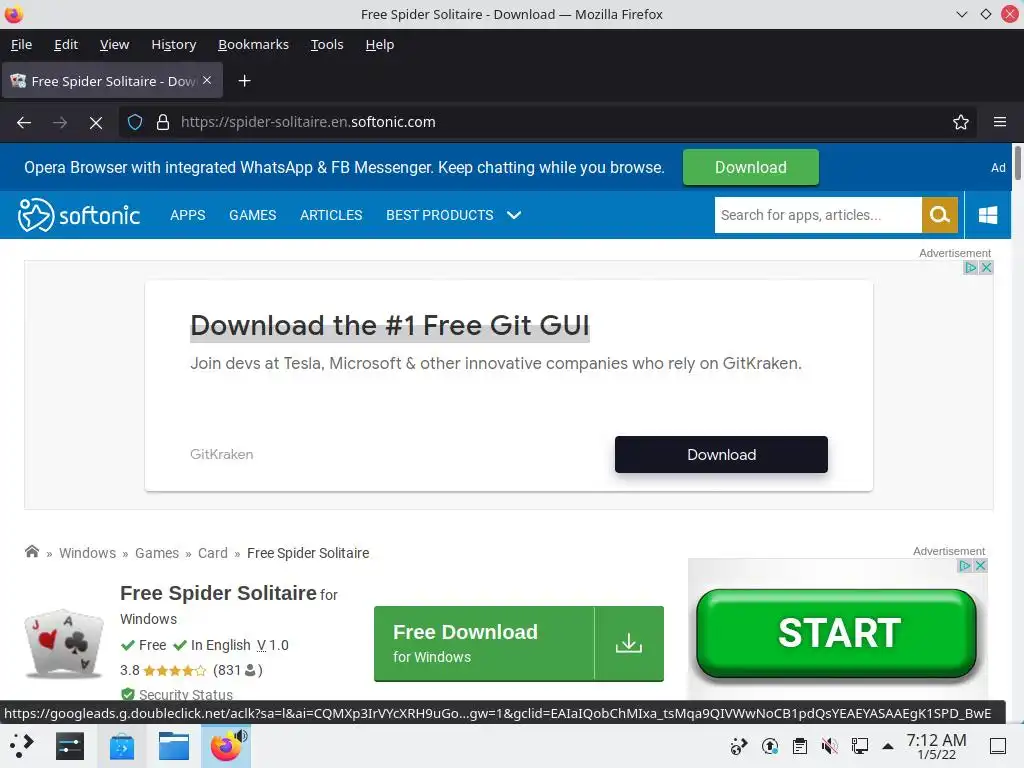Image resolution: width=1024 pixels, height=768 pixels.
Task: Open AdChoices on the START ad
Action: [965, 566]
